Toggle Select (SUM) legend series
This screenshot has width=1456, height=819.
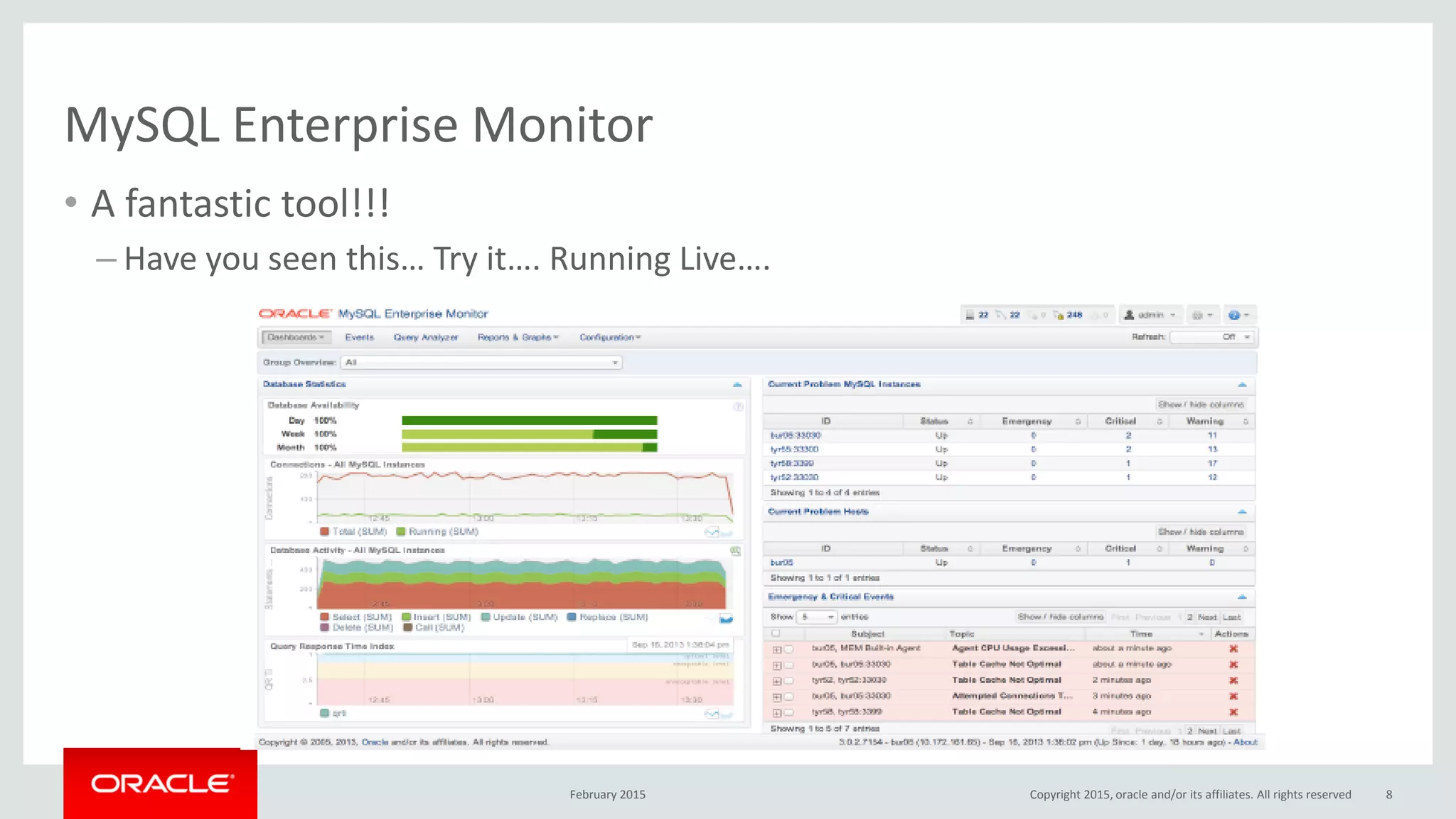[x=355, y=617]
